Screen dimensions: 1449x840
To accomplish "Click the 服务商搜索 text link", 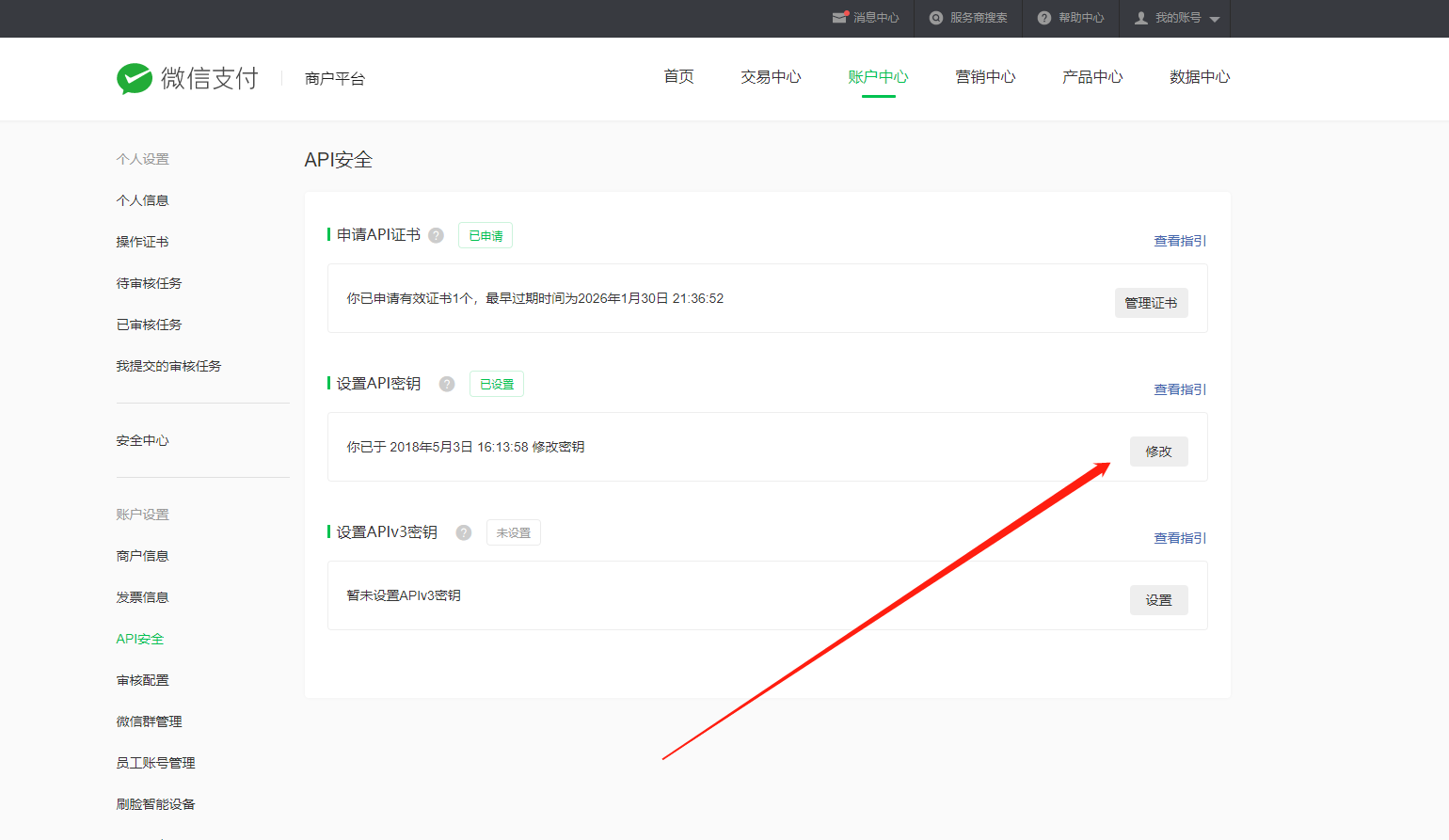I will pos(979,18).
